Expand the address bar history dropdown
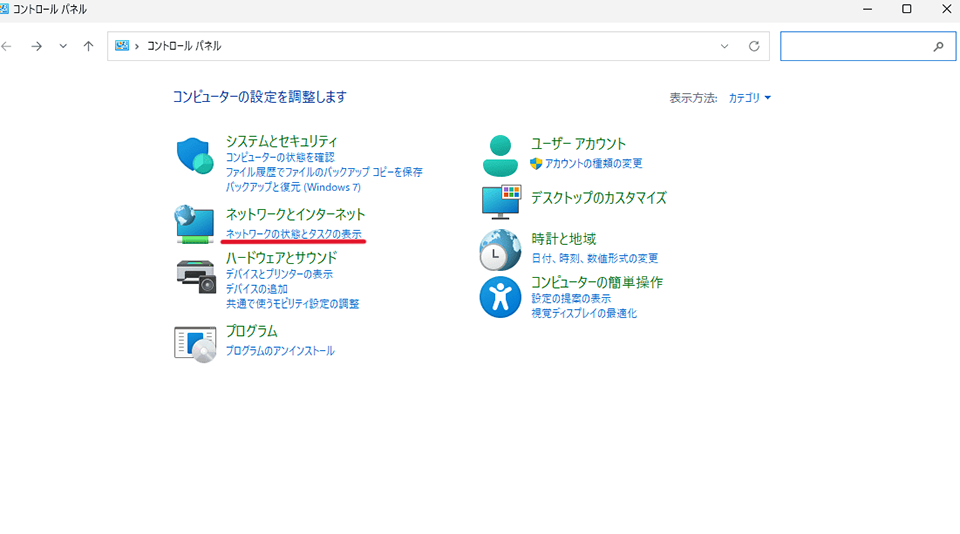 coord(724,47)
